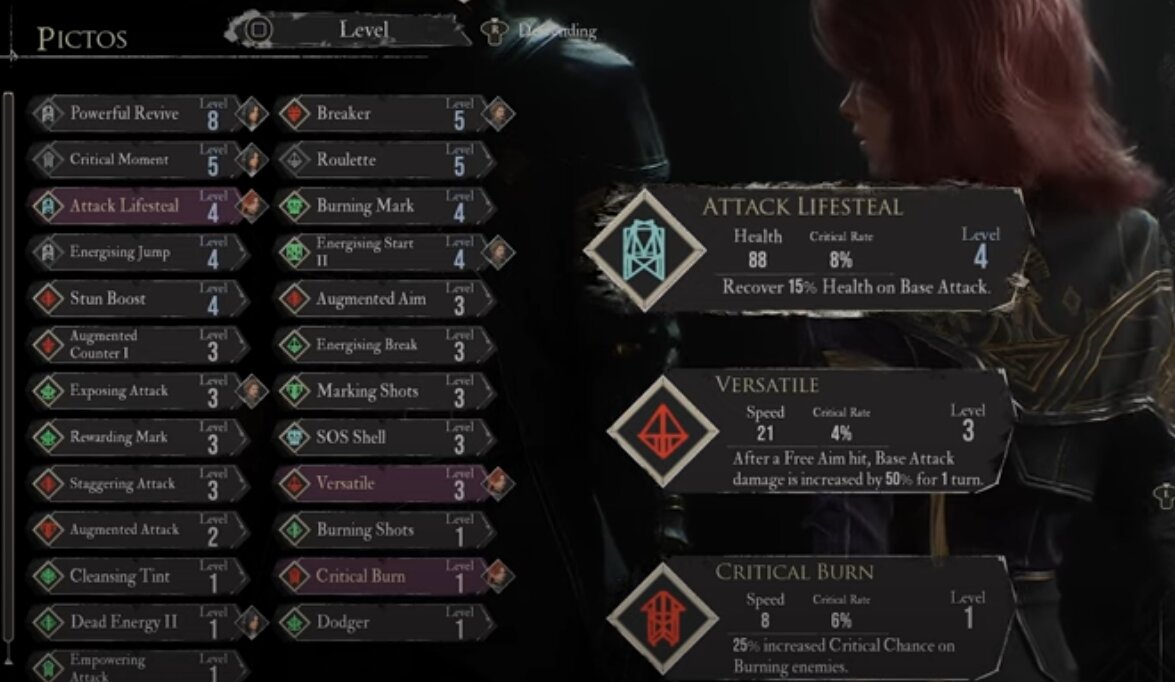Choose the Cleansing Tint picto
Screen dimensions: 1175x682
(139, 576)
